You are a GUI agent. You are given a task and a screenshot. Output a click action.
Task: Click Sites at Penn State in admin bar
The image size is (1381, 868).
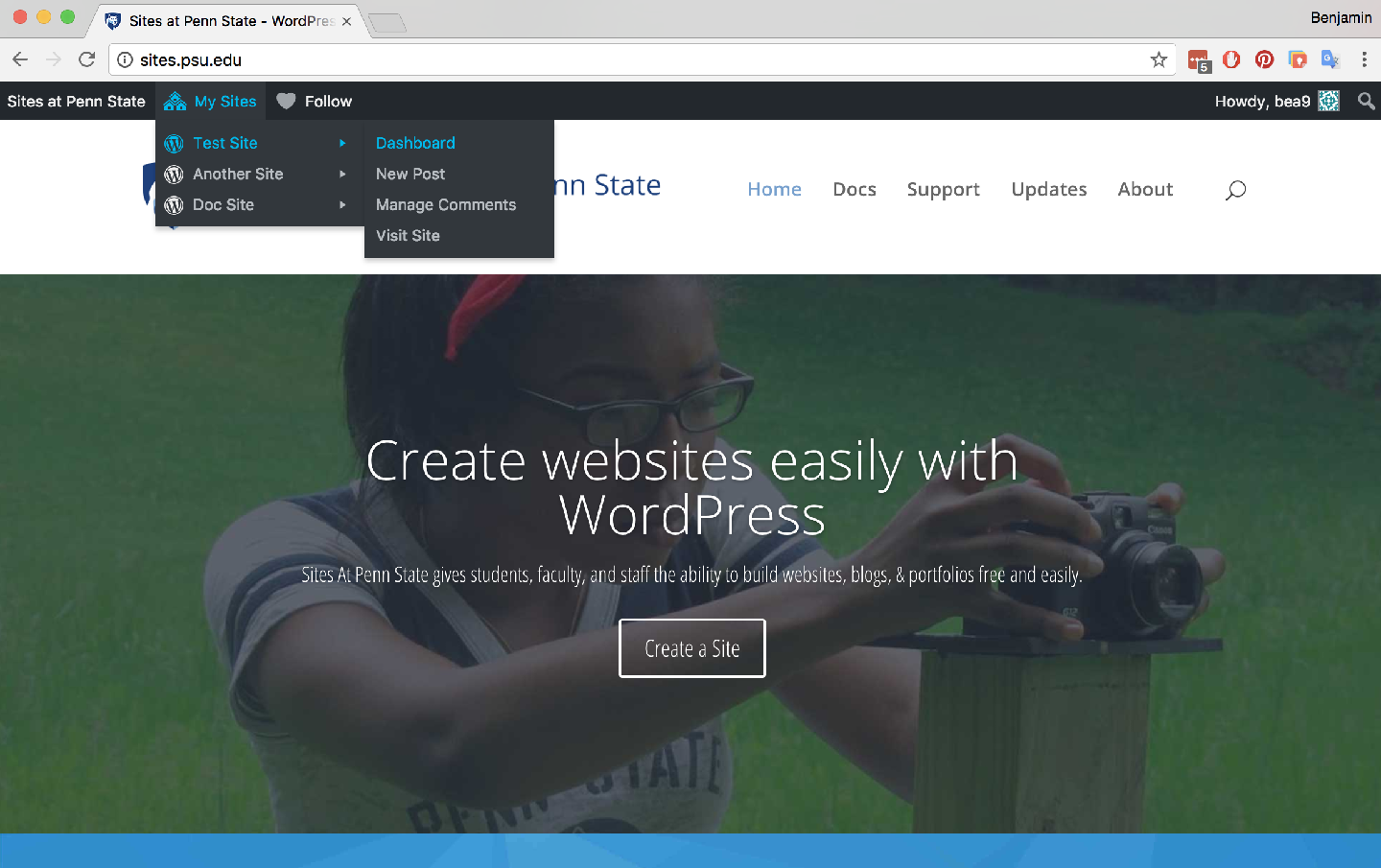pos(77,101)
